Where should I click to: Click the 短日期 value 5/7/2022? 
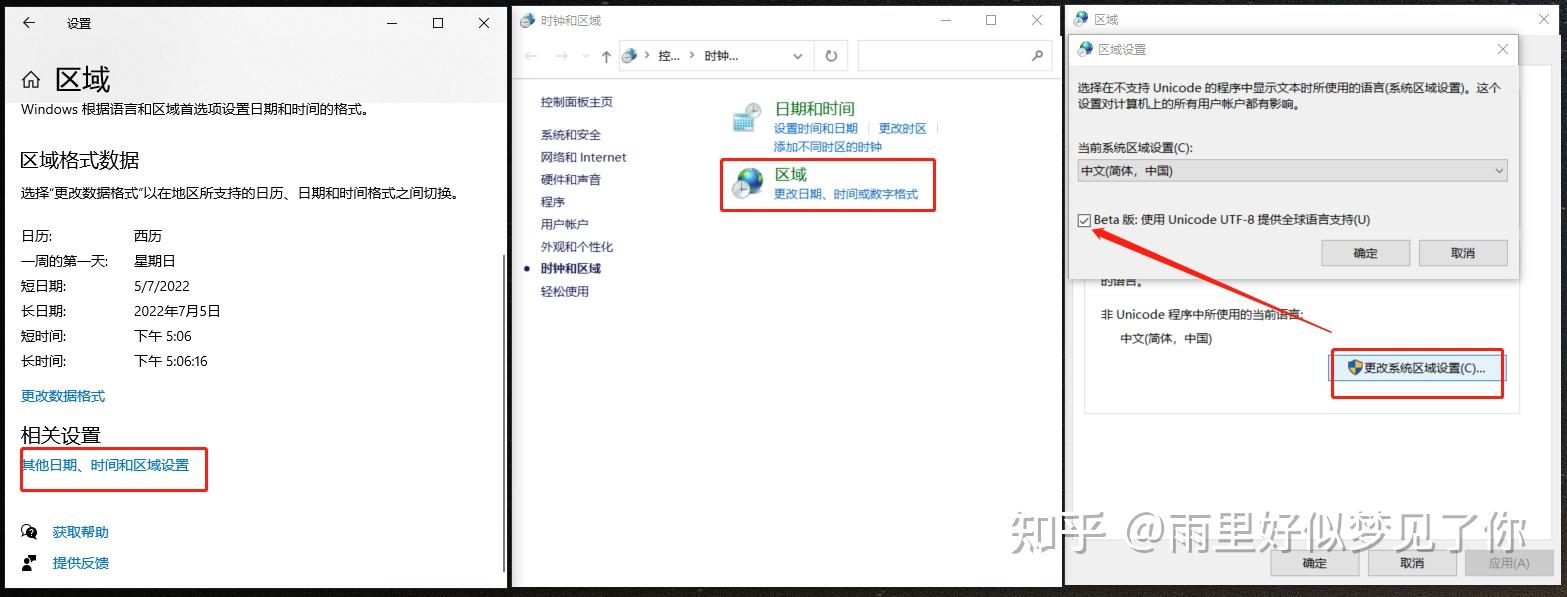(x=162, y=286)
